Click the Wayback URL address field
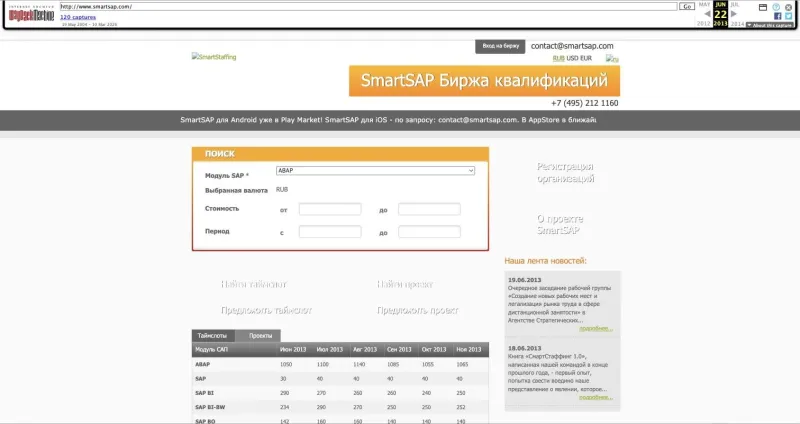 point(368,7)
